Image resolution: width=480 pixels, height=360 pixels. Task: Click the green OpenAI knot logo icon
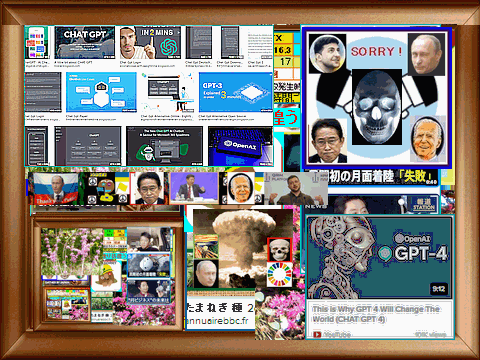[x=169, y=46]
